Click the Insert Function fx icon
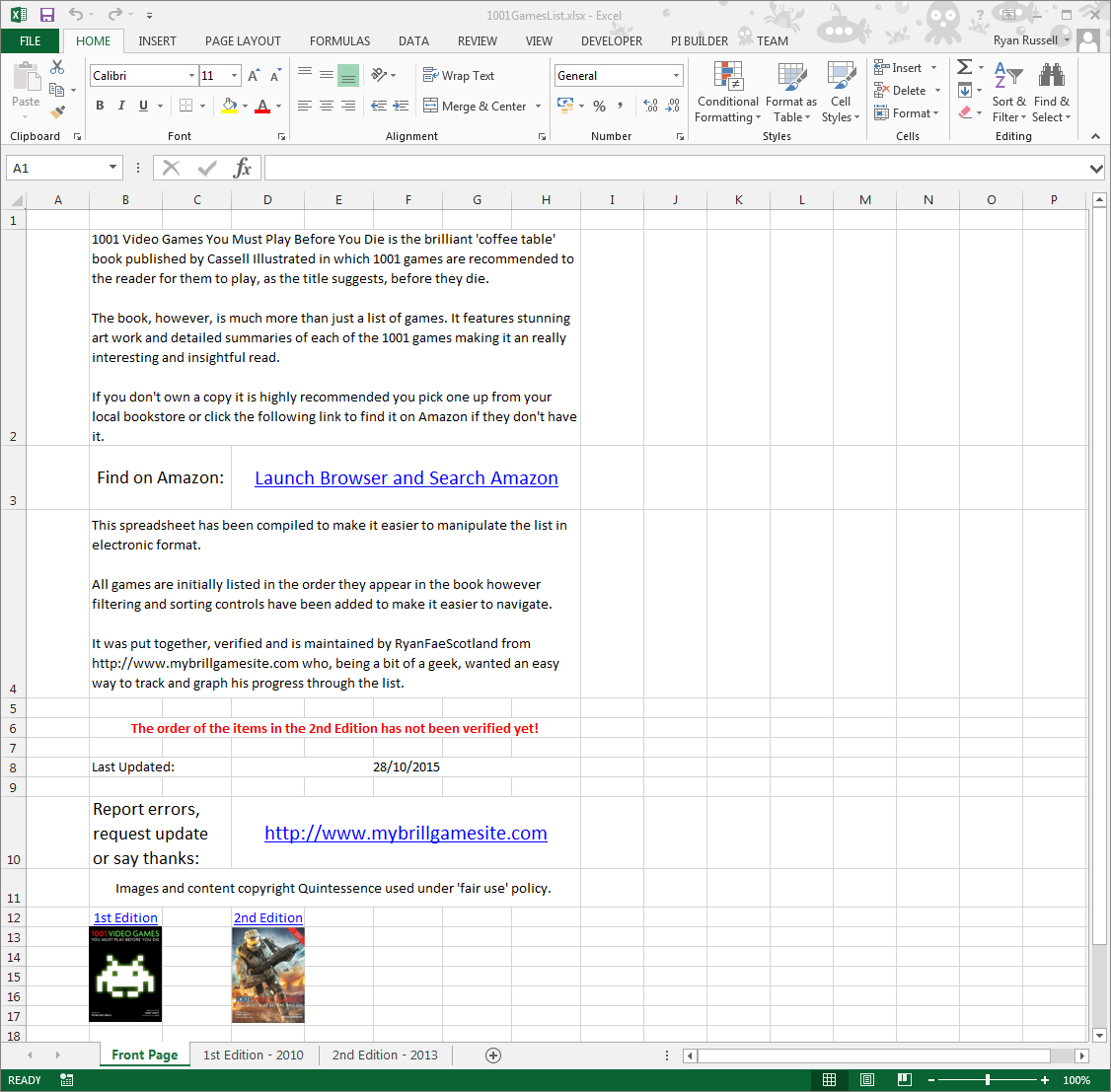The height and width of the screenshot is (1092, 1111). click(243, 168)
